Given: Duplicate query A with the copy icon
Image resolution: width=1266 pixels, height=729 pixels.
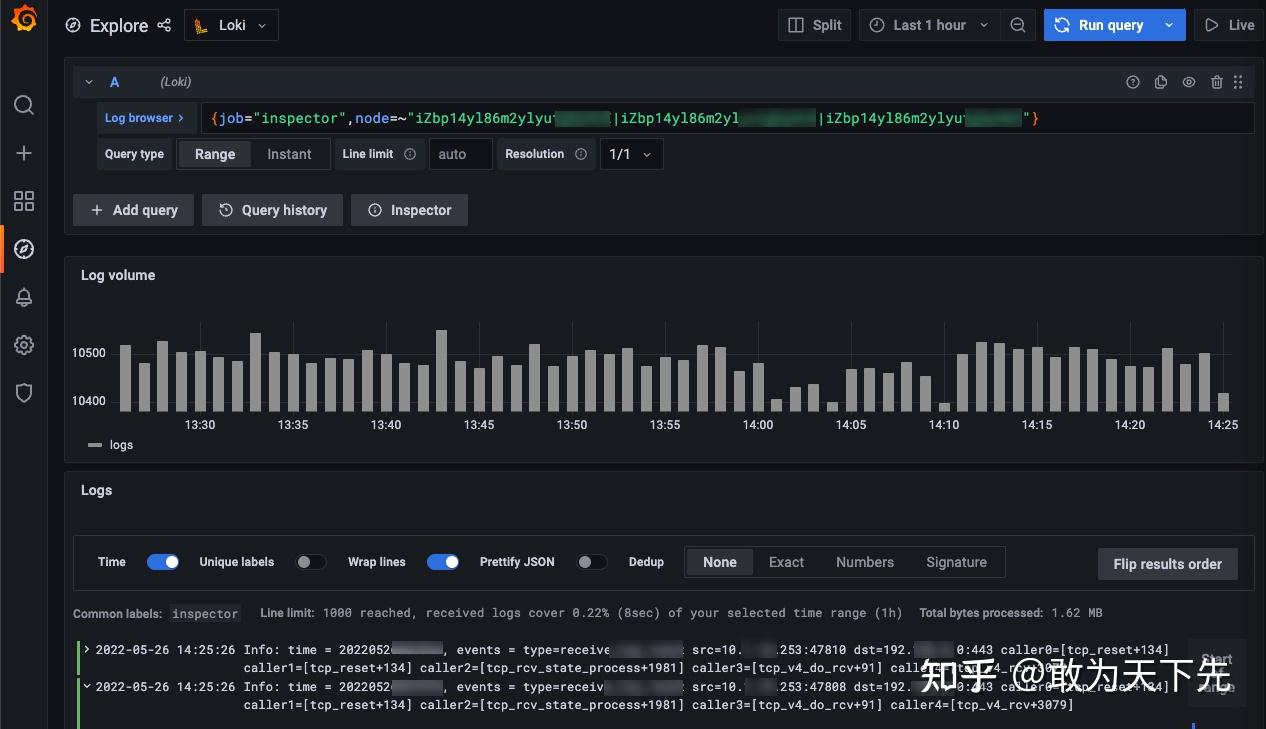Looking at the screenshot, I should coord(1161,82).
